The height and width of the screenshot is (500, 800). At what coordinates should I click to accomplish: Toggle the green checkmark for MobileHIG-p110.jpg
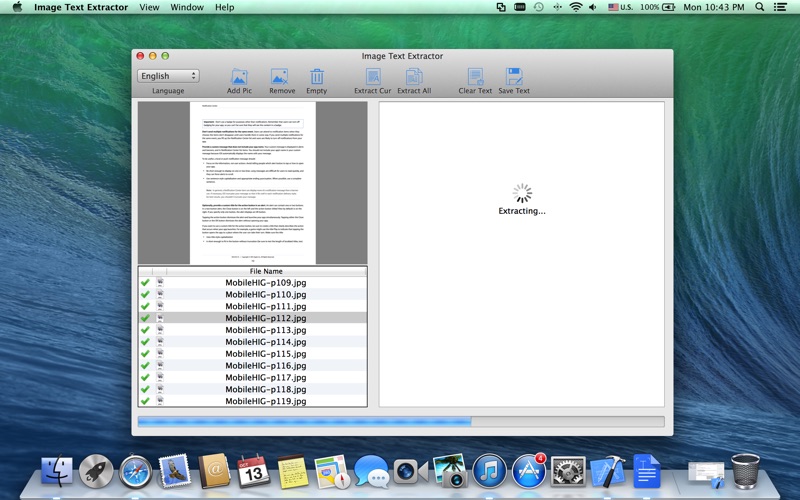click(145, 294)
